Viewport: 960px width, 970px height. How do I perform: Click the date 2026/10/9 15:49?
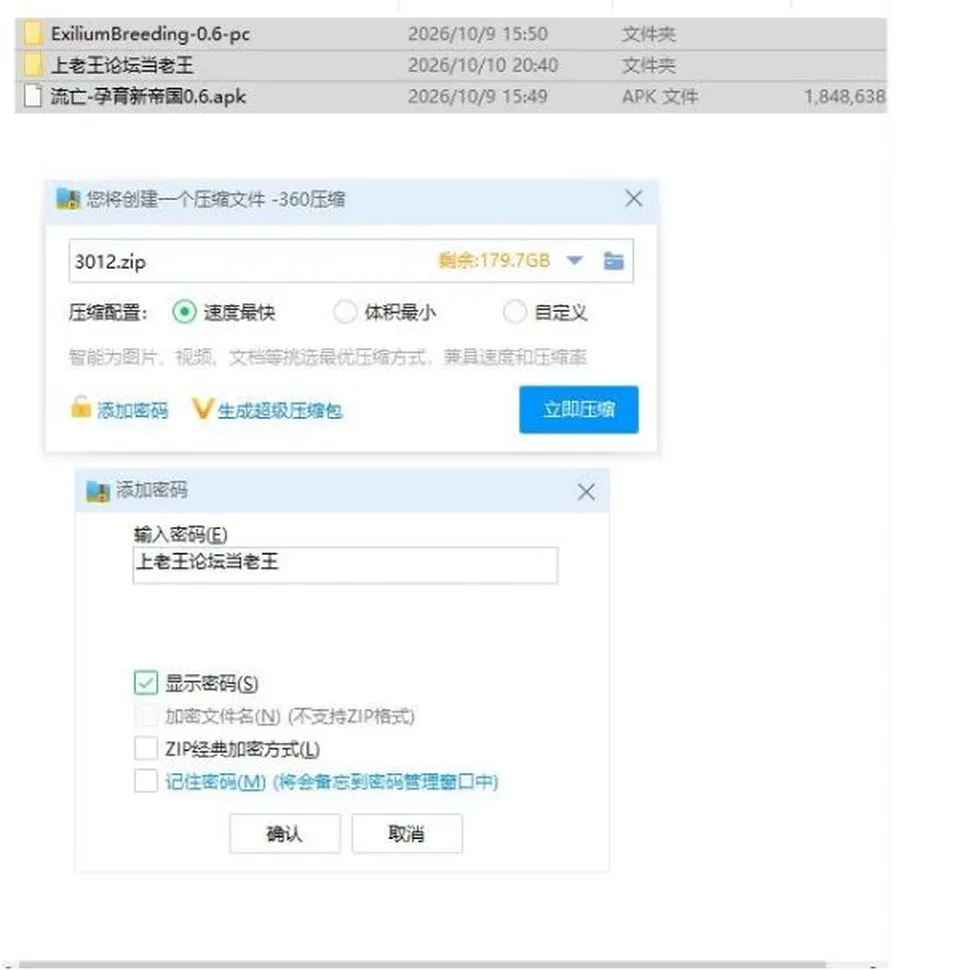pyautogui.click(x=478, y=97)
